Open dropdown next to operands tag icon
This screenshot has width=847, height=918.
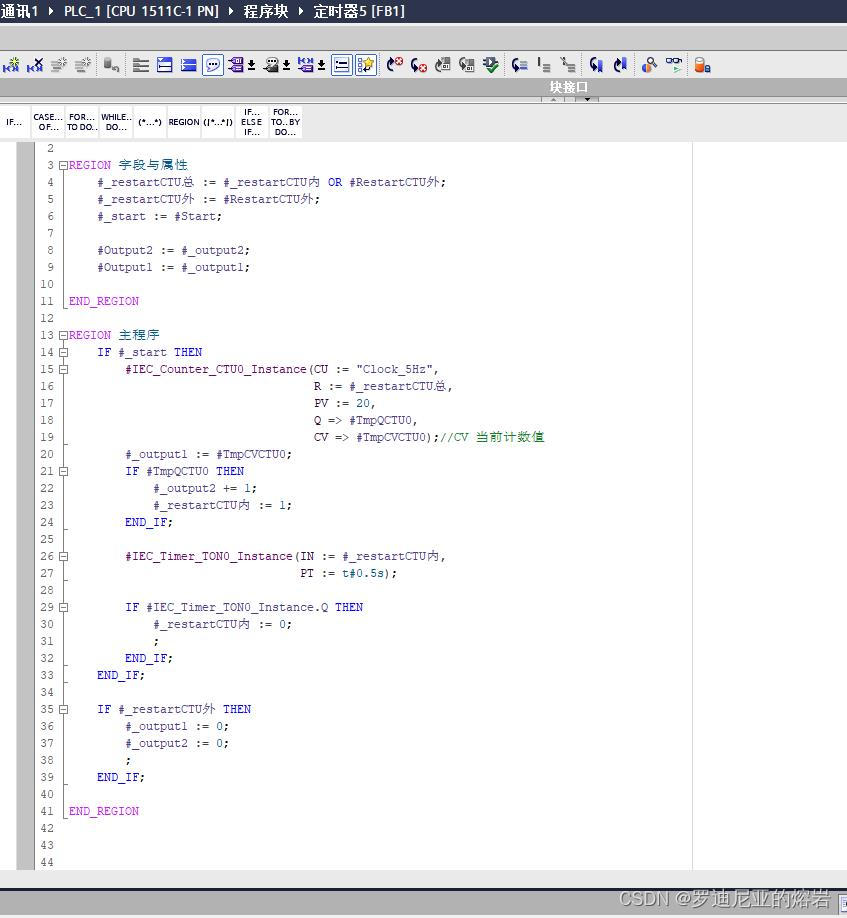(x=251, y=65)
